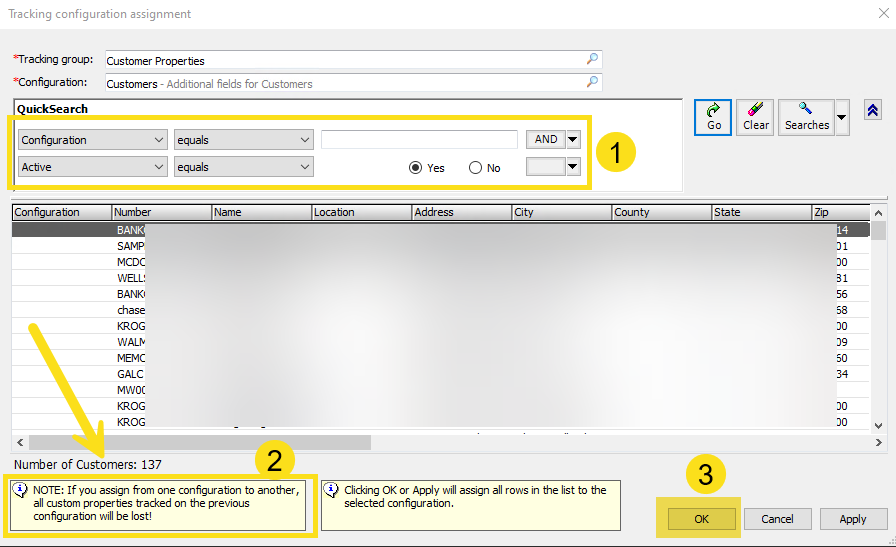
Task: Select the chase customer row
Action: [x=441, y=310]
